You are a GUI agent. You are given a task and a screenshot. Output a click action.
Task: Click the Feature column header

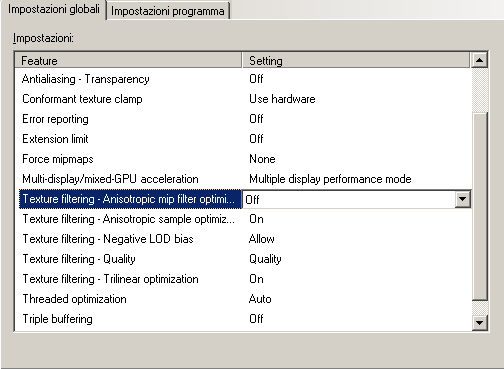pyautogui.click(x=128, y=61)
